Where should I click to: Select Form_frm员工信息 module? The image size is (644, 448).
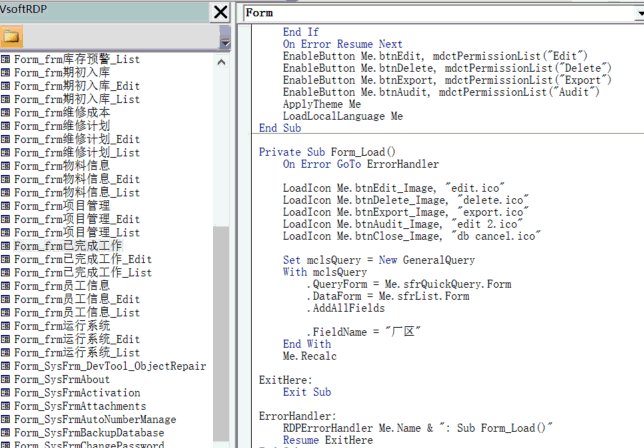(x=62, y=286)
